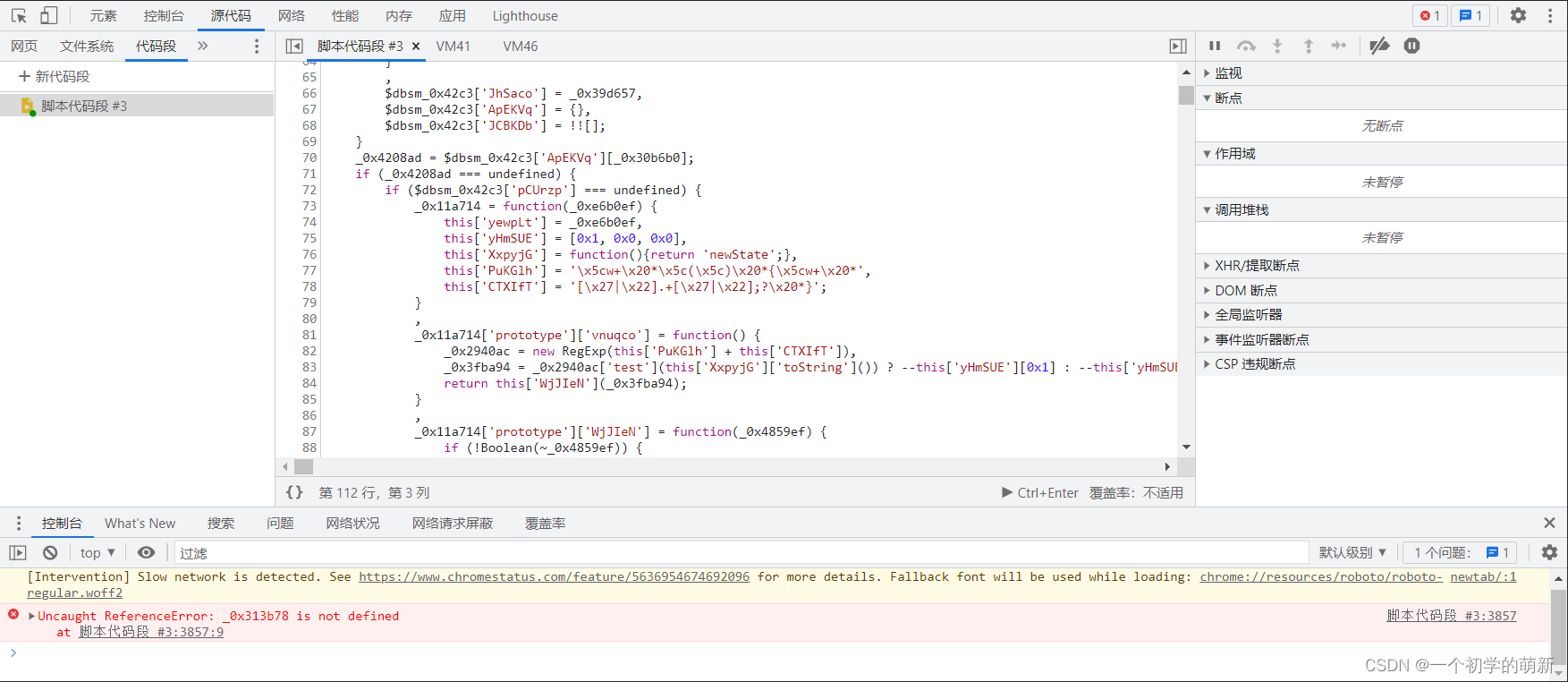Focus the console 过滤 filter field

pyautogui.click(x=742, y=553)
